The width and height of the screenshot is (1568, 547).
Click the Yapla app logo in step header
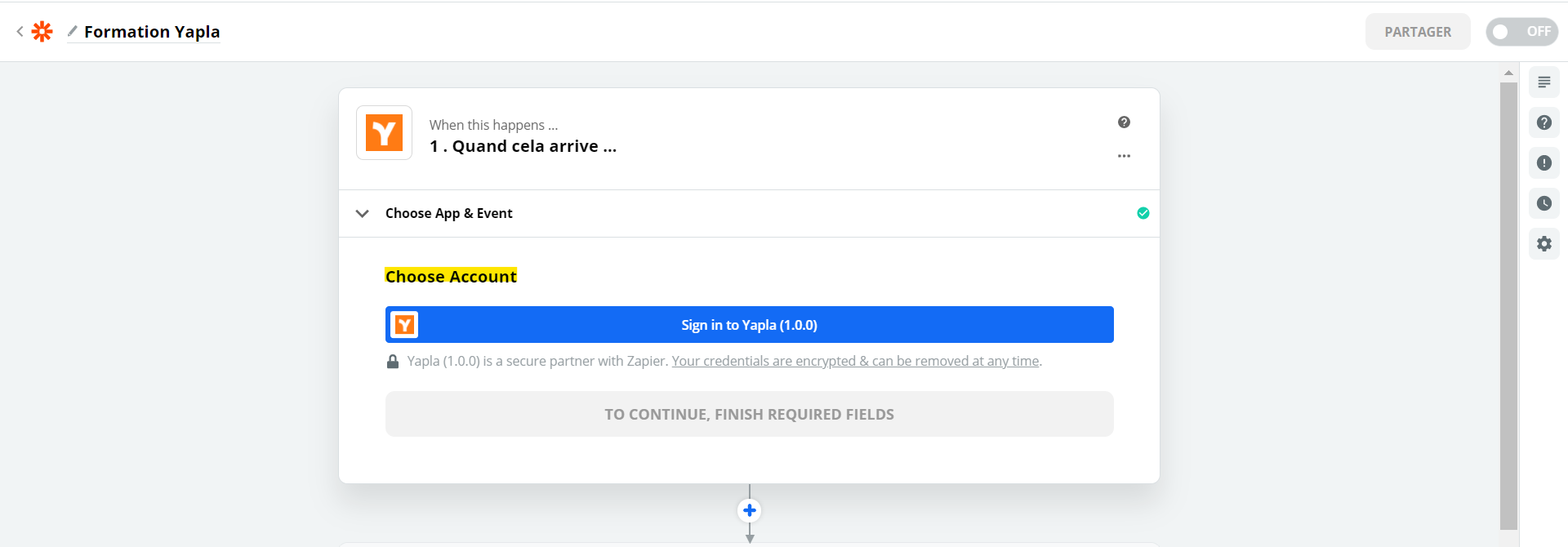pyautogui.click(x=384, y=133)
